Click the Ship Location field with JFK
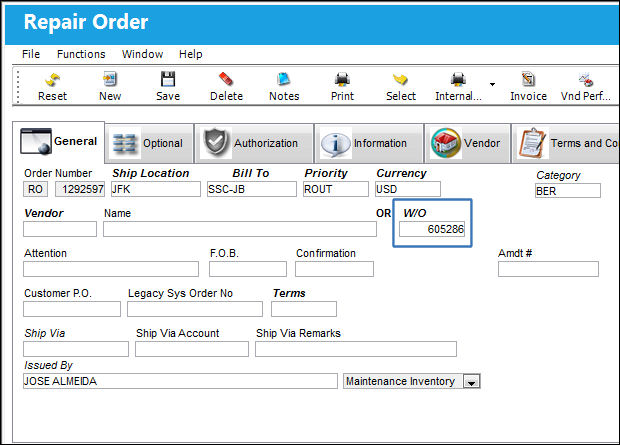The image size is (620, 445). pyautogui.click(x=156, y=189)
